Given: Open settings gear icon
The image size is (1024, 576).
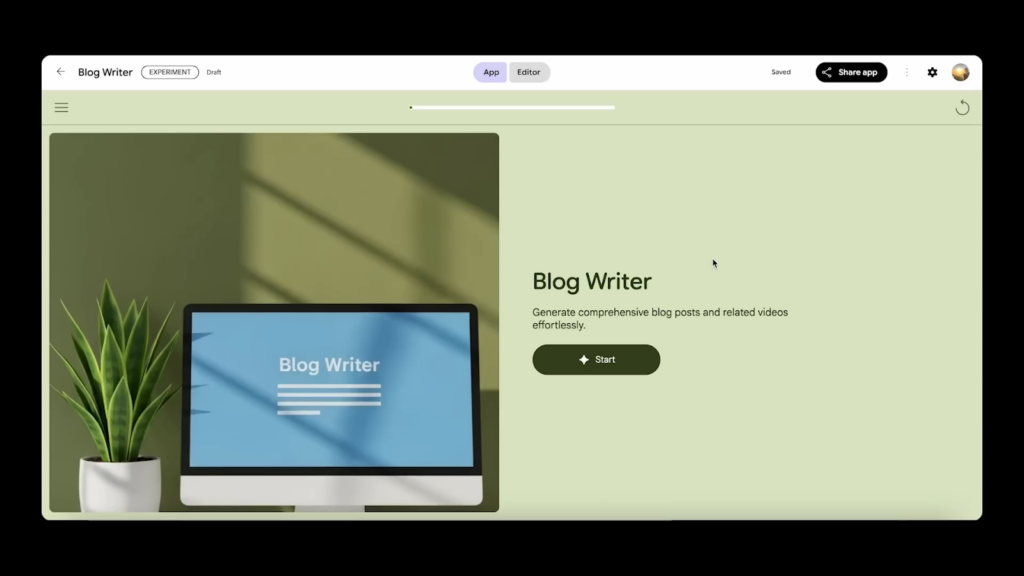Looking at the screenshot, I should pyautogui.click(x=932, y=72).
